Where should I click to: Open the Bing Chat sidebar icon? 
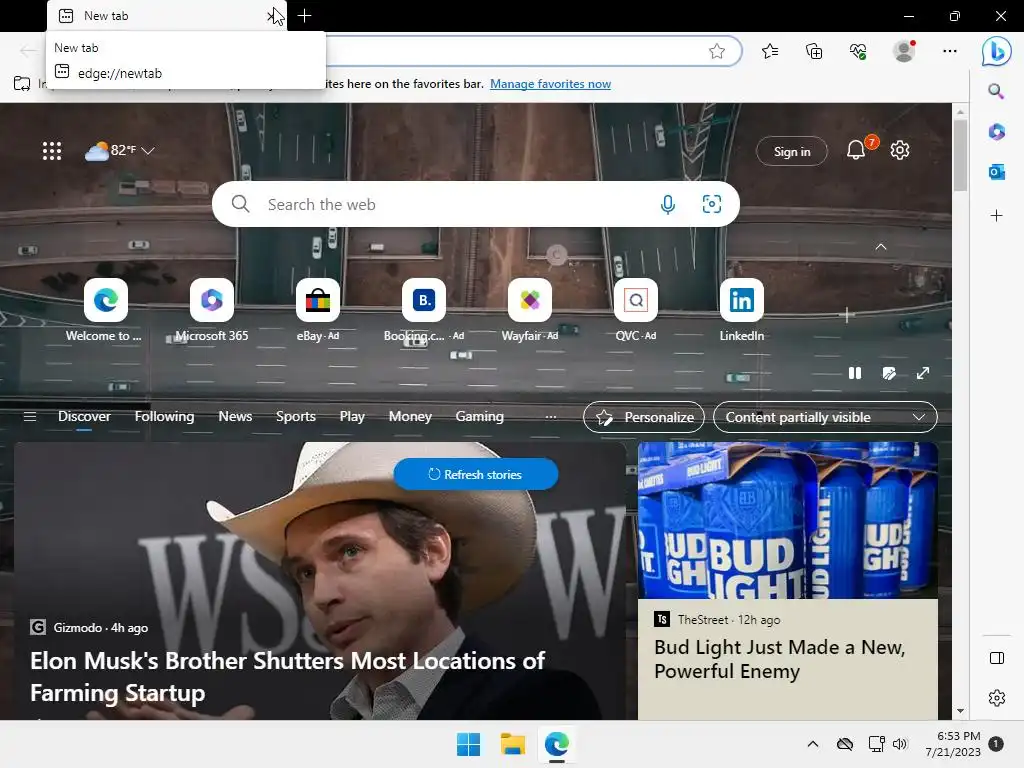pos(997,52)
